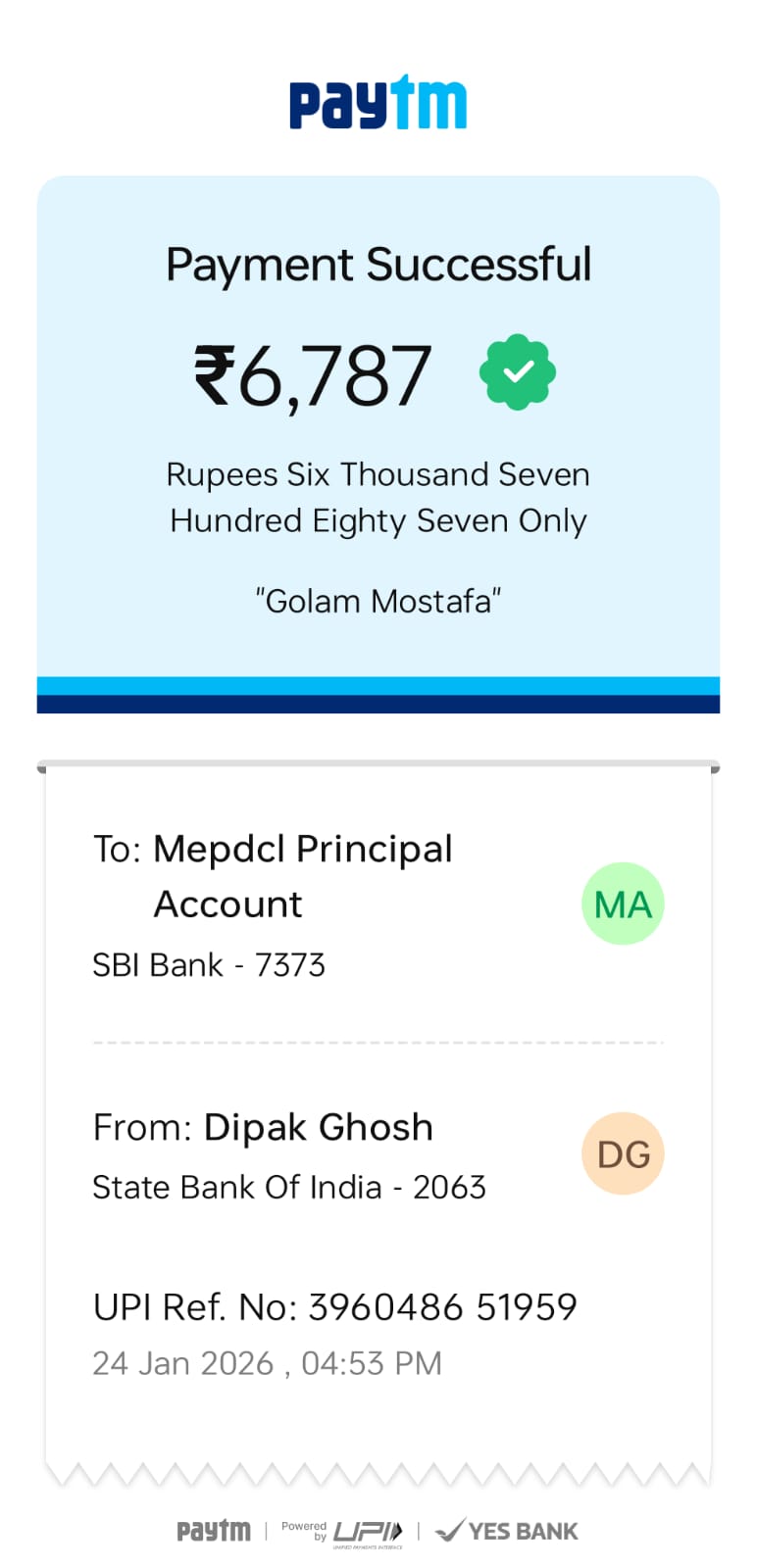Image resolution: width=757 pixels, height=1568 pixels.
Task: Open the Dipak Ghosh sender name
Action: tap(318, 1128)
